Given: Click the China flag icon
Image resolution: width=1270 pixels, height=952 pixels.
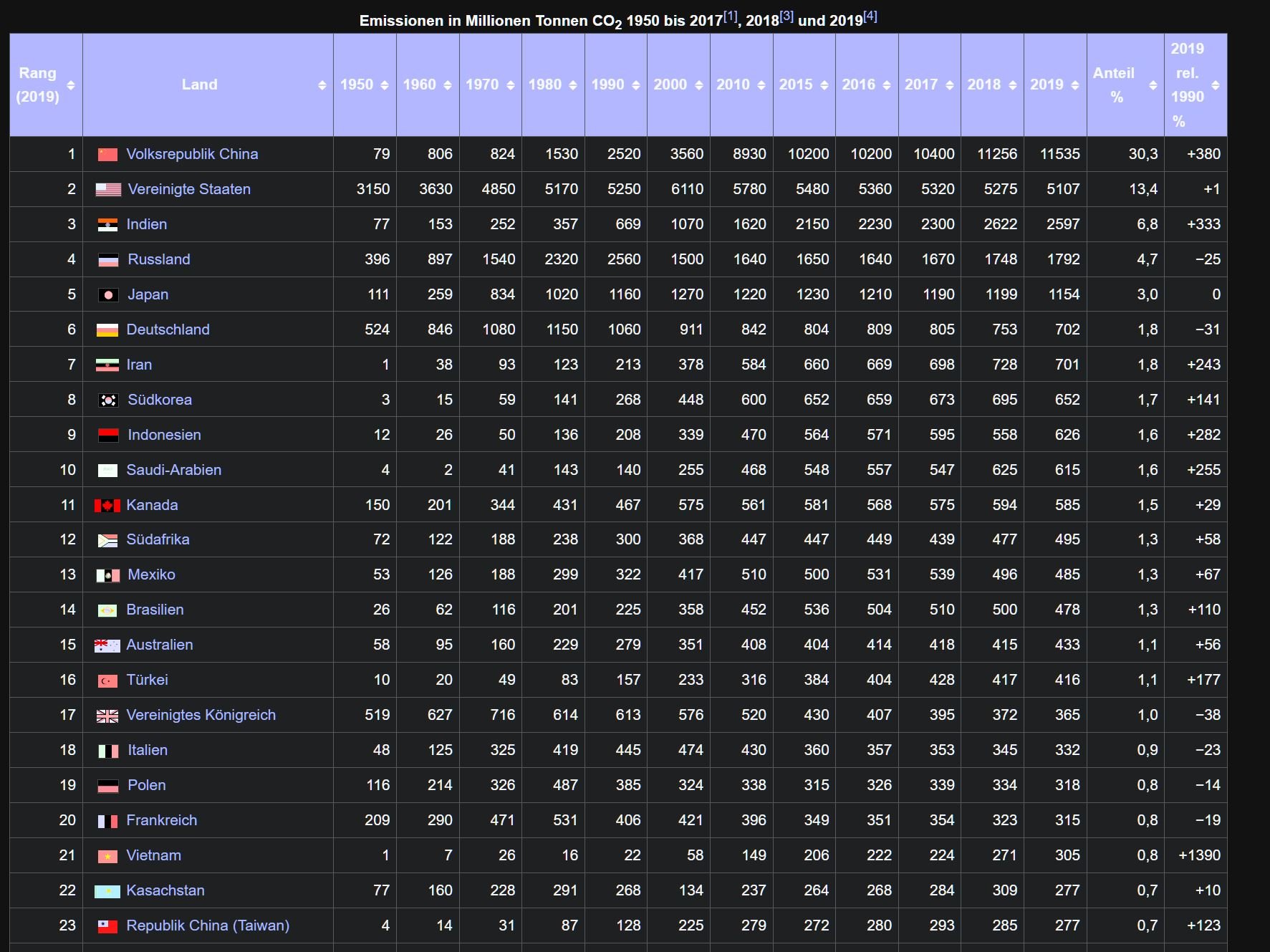Looking at the screenshot, I should coord(107,155).
